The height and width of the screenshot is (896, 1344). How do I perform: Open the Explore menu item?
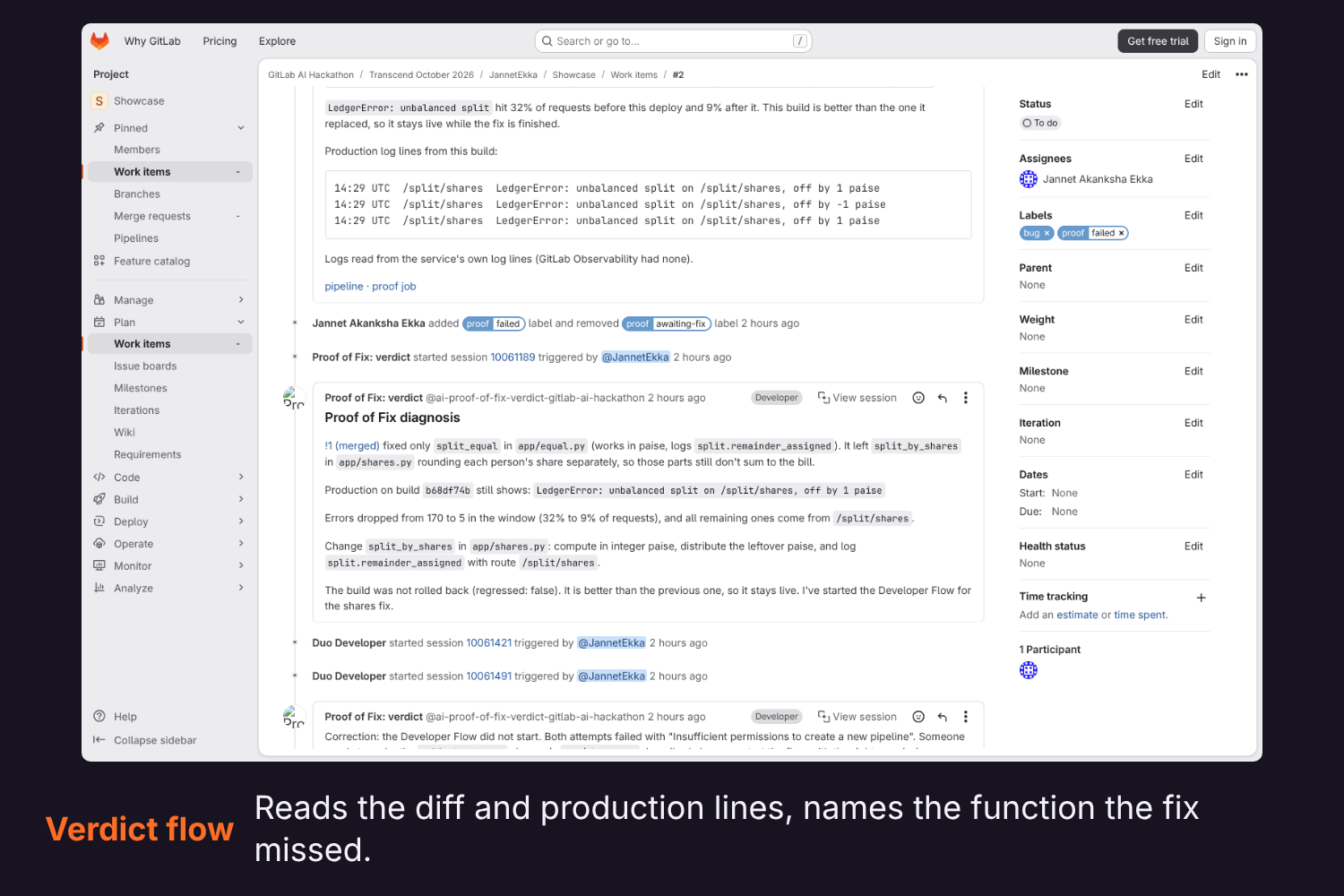click(x=277, y=41)
